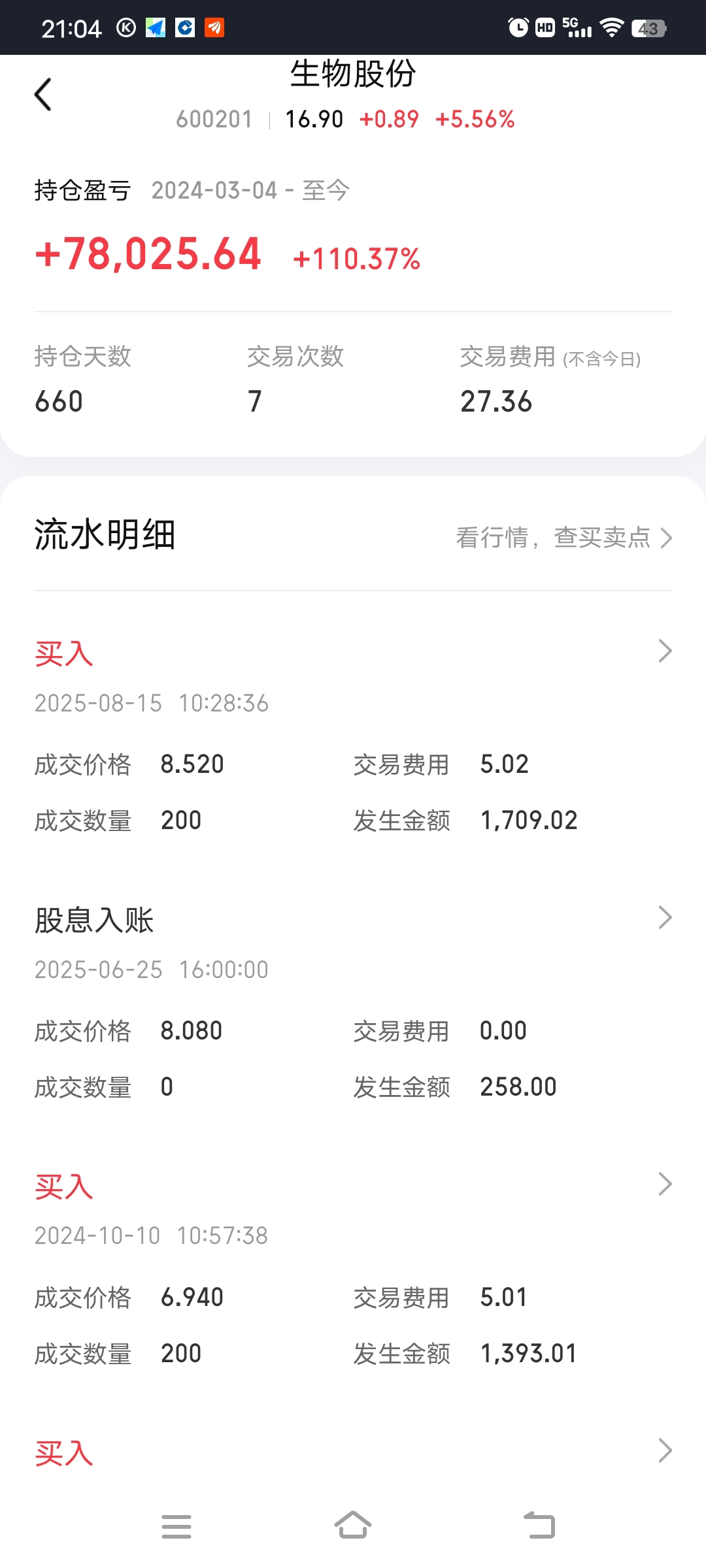Open the 股息入账 record title
This screenshot has height=1568, width=706.
pos(94,920)
